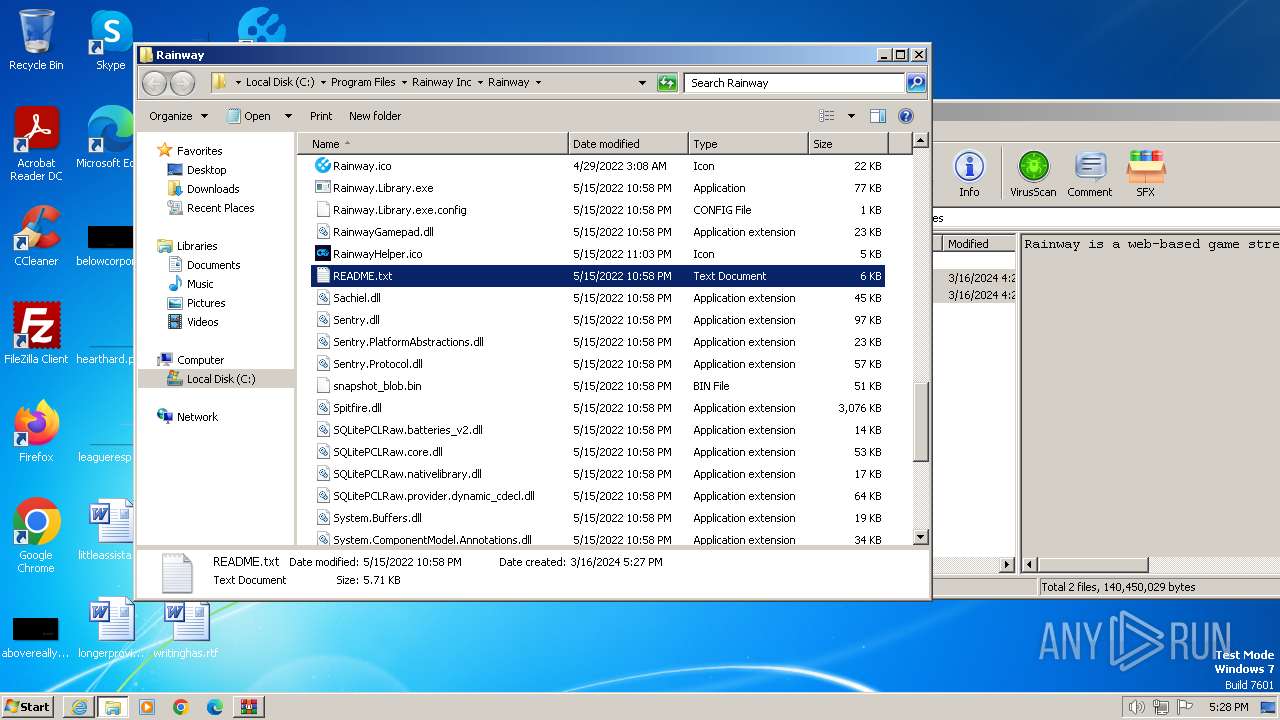This screenshot has height=720, width=1280.
Task: Open FileZilla Client desktop icon
Action: point(36,333)
